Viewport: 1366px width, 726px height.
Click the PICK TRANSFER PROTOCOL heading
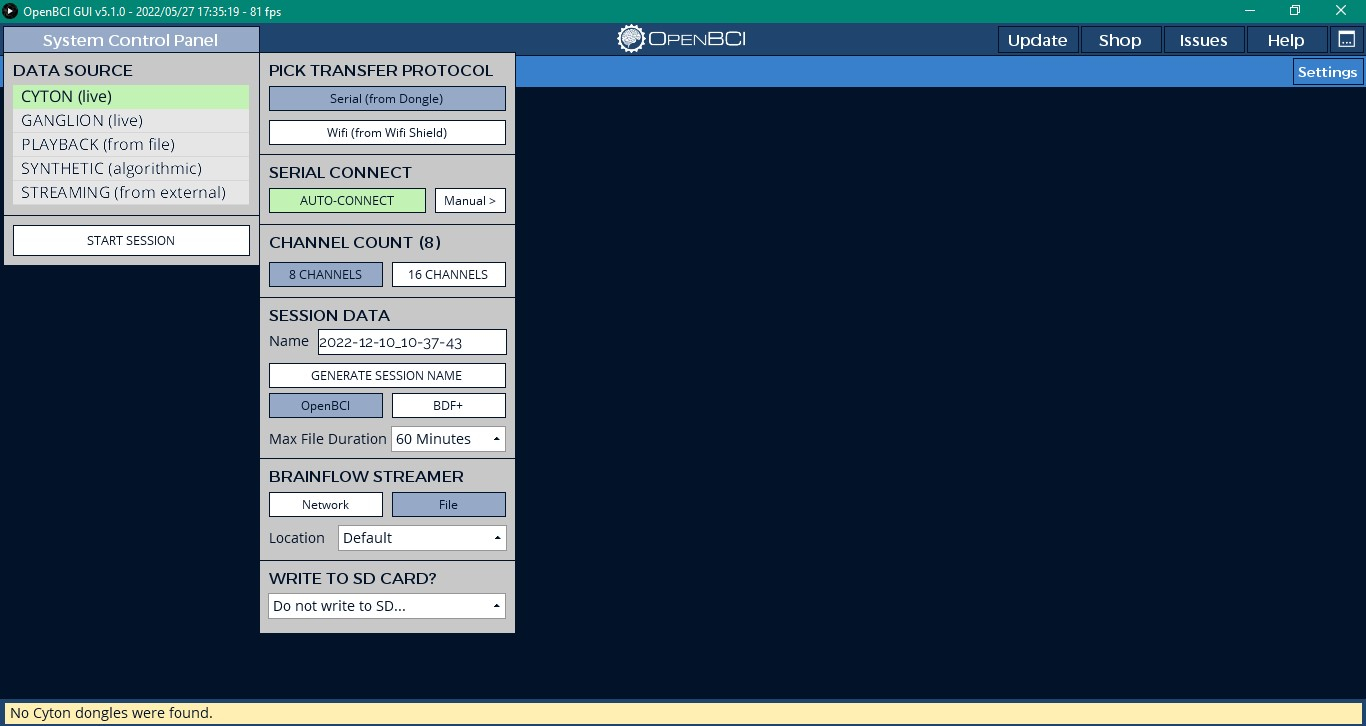[x=381, y=71]
